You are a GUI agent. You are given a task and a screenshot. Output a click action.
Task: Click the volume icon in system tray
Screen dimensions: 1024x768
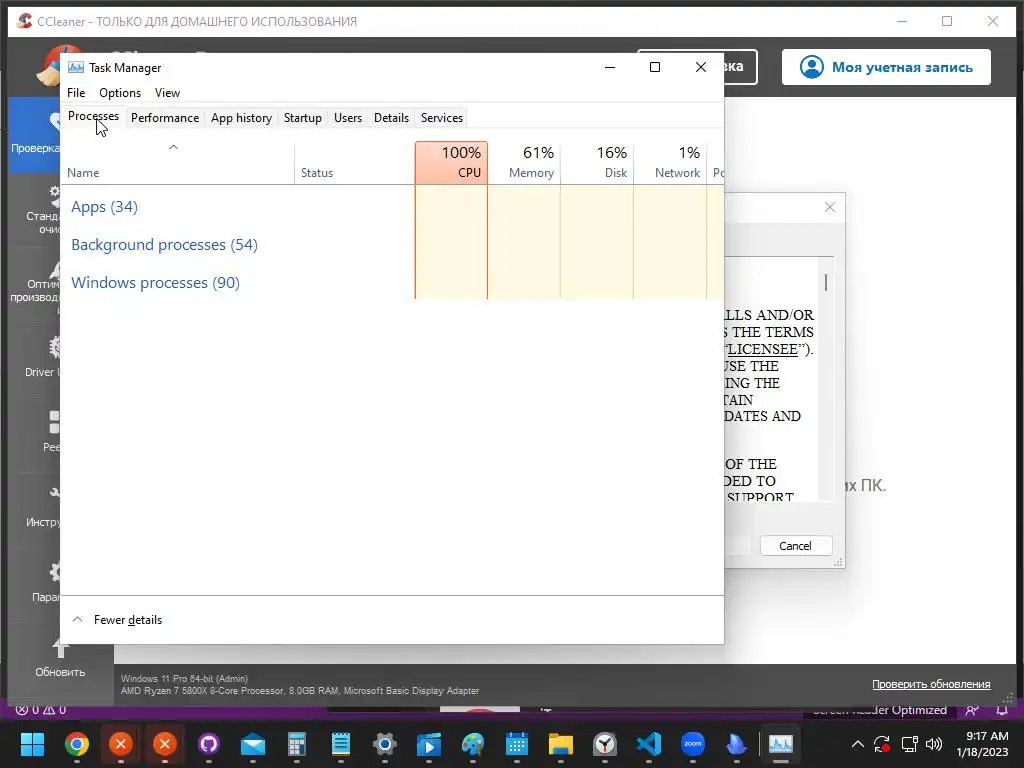point(935,744)
